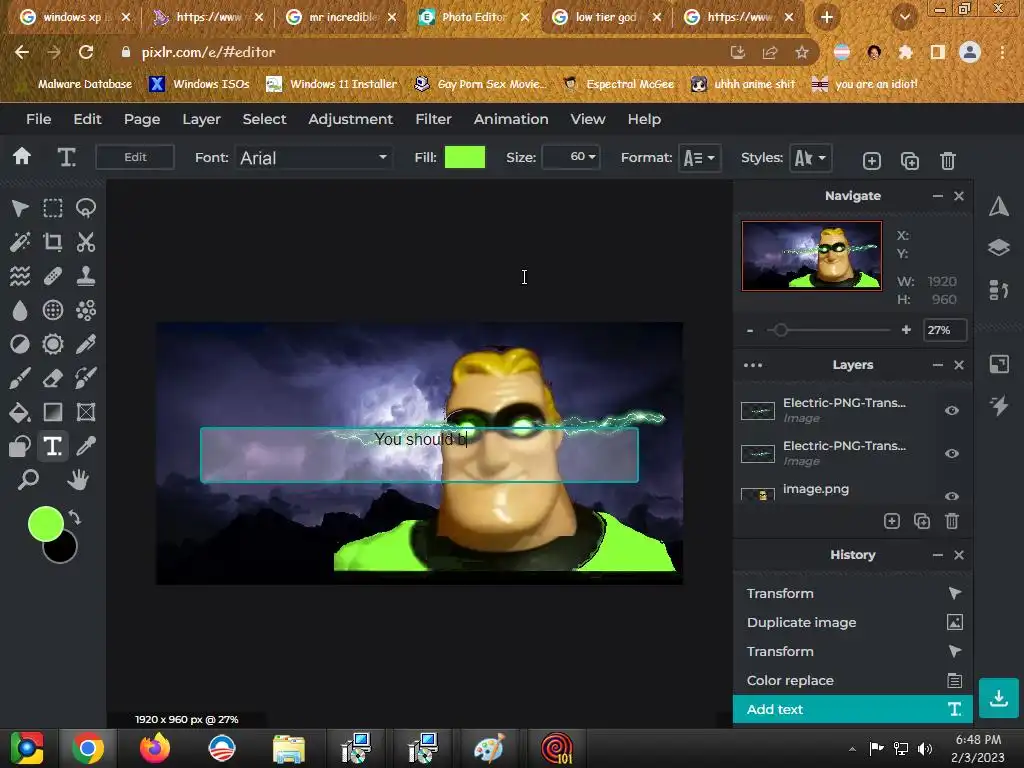This screenshot has height=768, width=1024.
Task: Open the text Size 60 dropdown
Action: (x=571, y=157)
